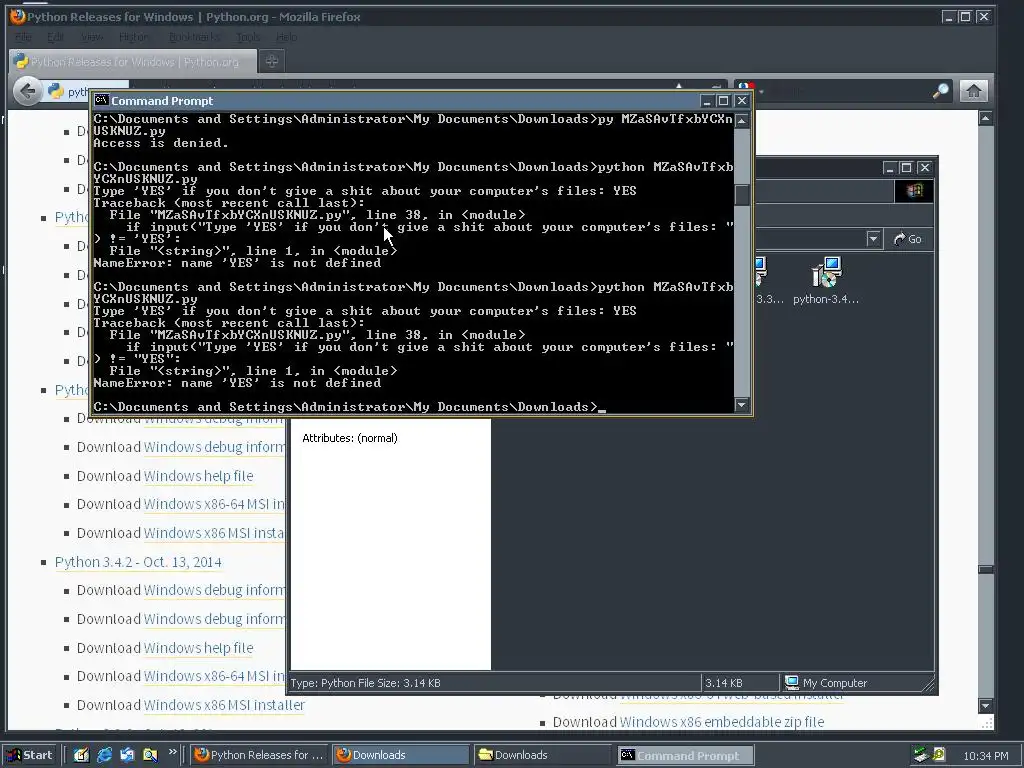
Task: Click the Firefox Home button icon
Action: [973, 91]
